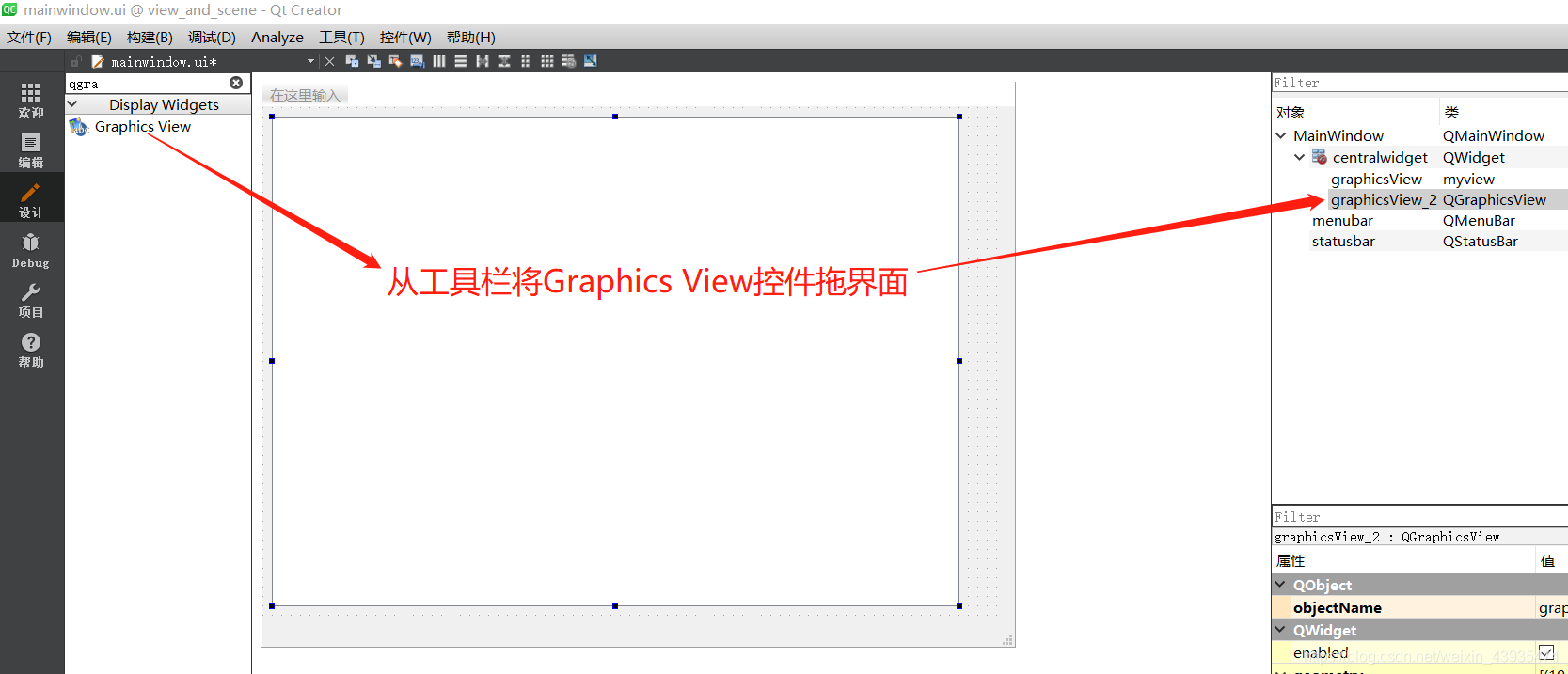The width and height of the screenshot is (1568, 674).
Task: Select the Edit Buddies tool
Action: click(395, 61)
